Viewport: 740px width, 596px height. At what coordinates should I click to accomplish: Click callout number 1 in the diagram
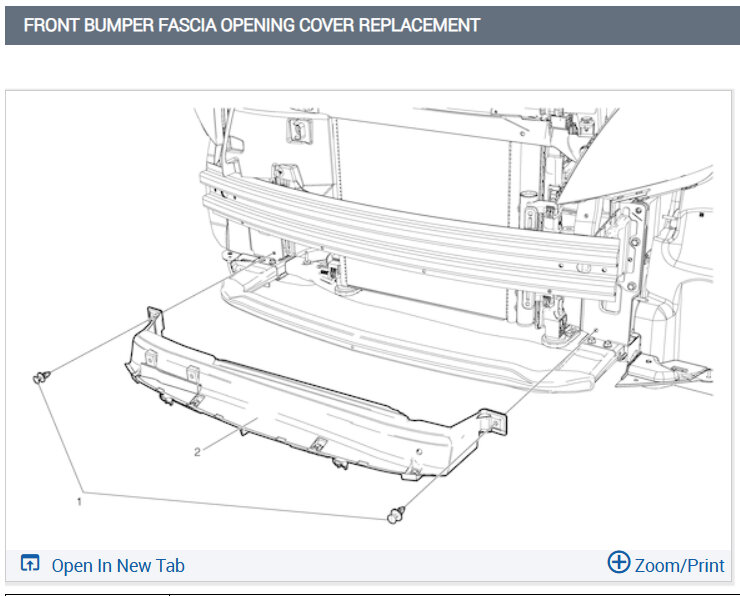[79, 502]
